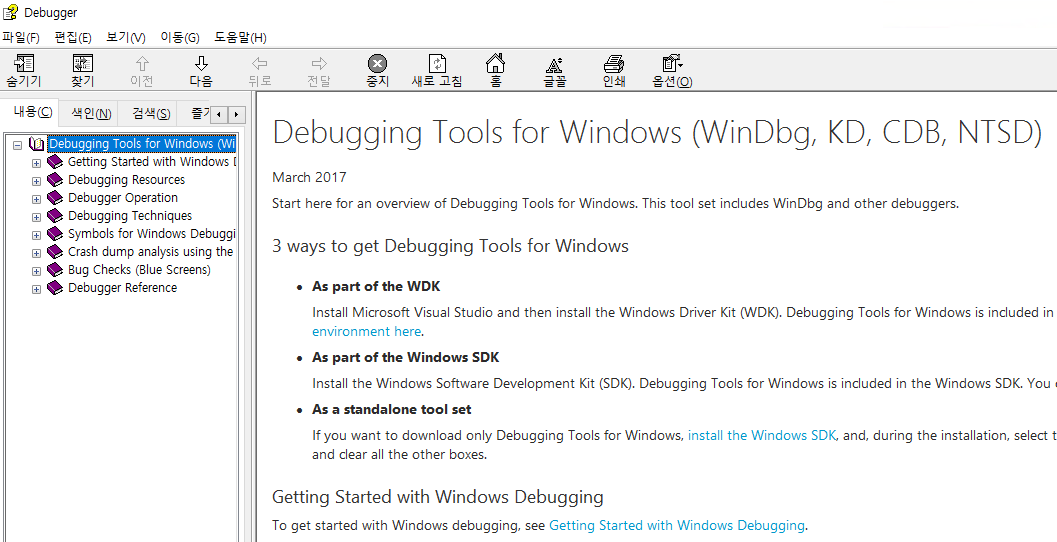Expand the Getting Started with Windows node
The height and width of the screenshot is (542, 1057).
pyautogui.click(x=36, y=162)
